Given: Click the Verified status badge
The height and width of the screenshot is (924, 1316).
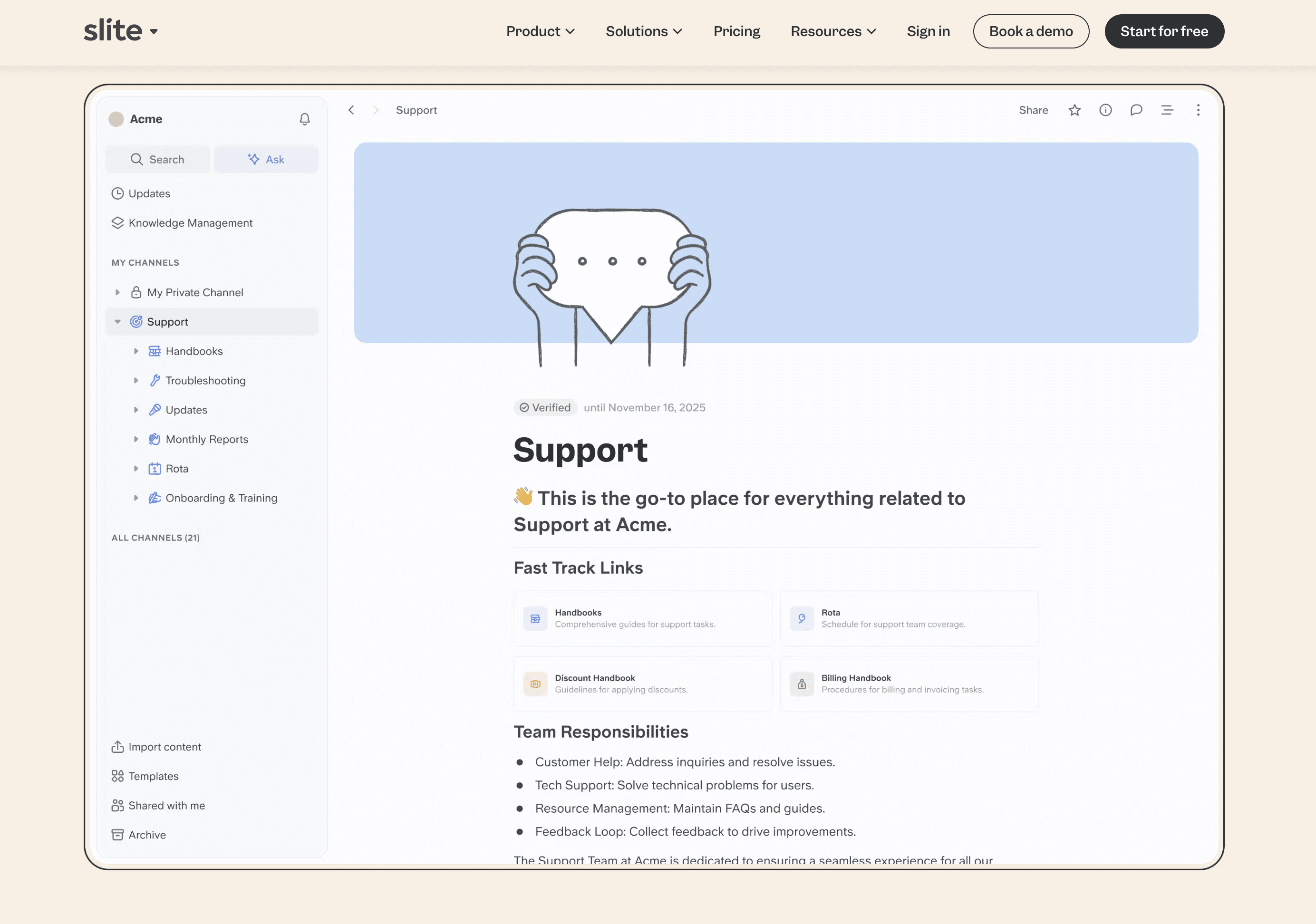Looking at the screenshot, I should click(x=545, y=407).
